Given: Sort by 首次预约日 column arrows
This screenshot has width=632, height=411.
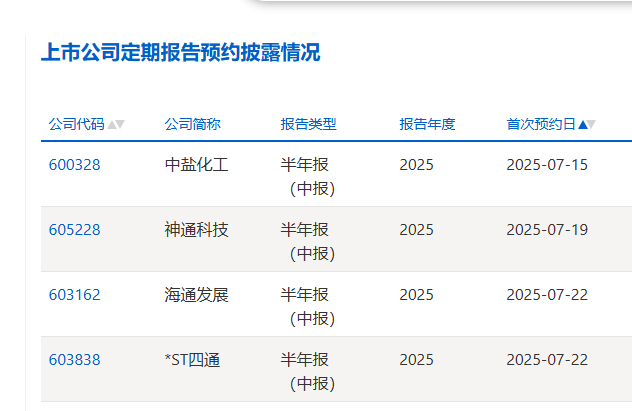Looking at the screenshot, I should coord(586,125).
